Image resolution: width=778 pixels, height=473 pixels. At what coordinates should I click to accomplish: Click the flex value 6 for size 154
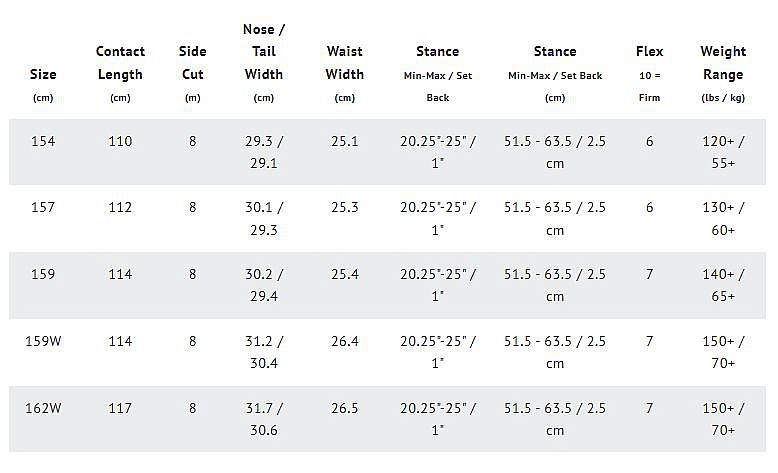point(649,141)
